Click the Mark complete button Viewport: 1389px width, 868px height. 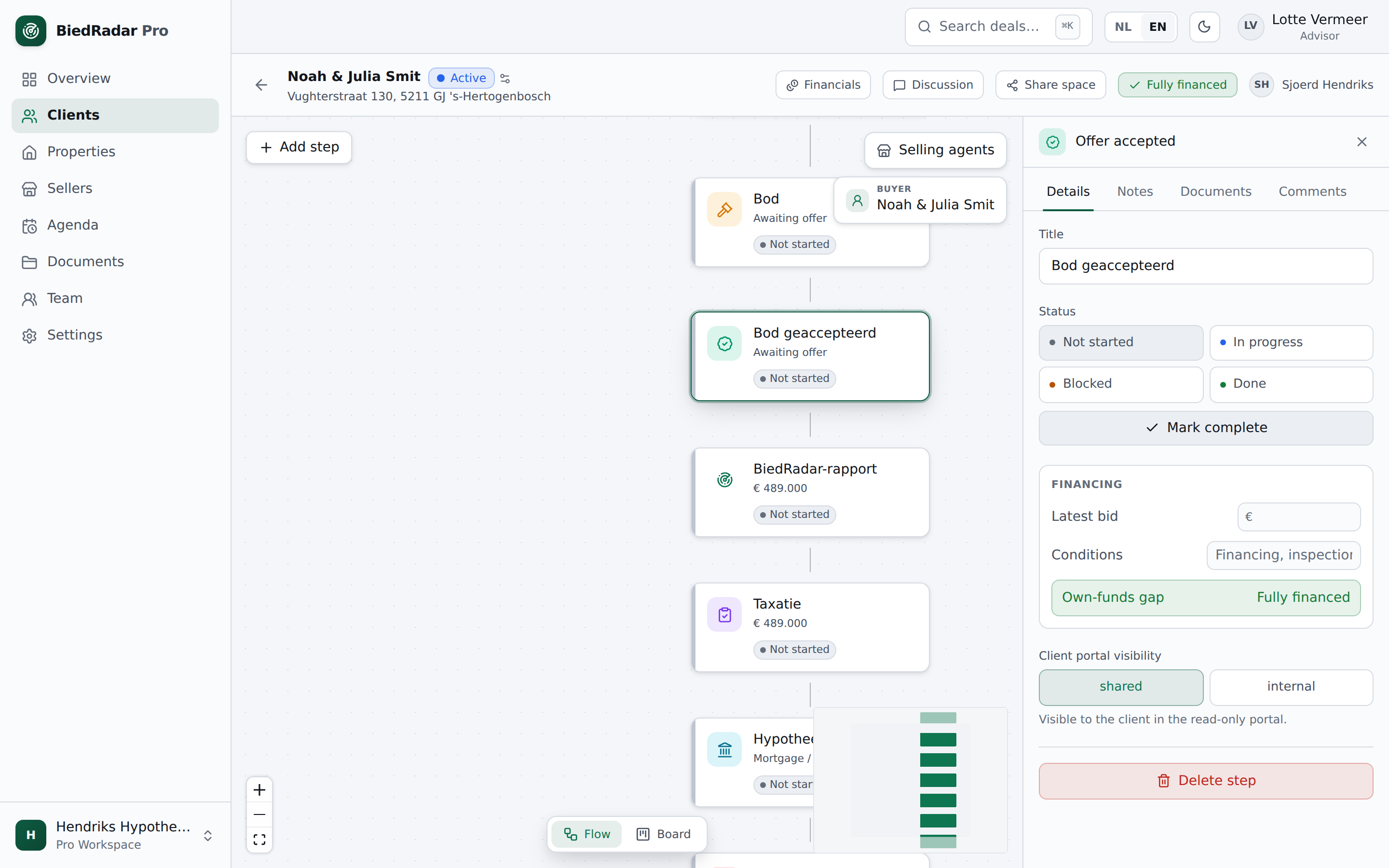click(1205, 428)
